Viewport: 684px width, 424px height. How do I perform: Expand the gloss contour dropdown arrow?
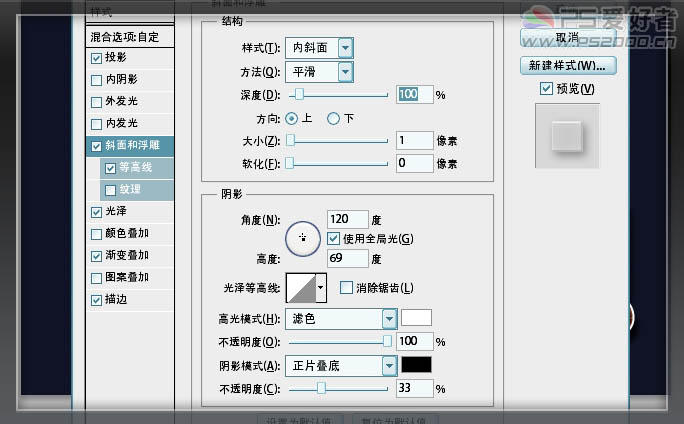pos(321,288)
